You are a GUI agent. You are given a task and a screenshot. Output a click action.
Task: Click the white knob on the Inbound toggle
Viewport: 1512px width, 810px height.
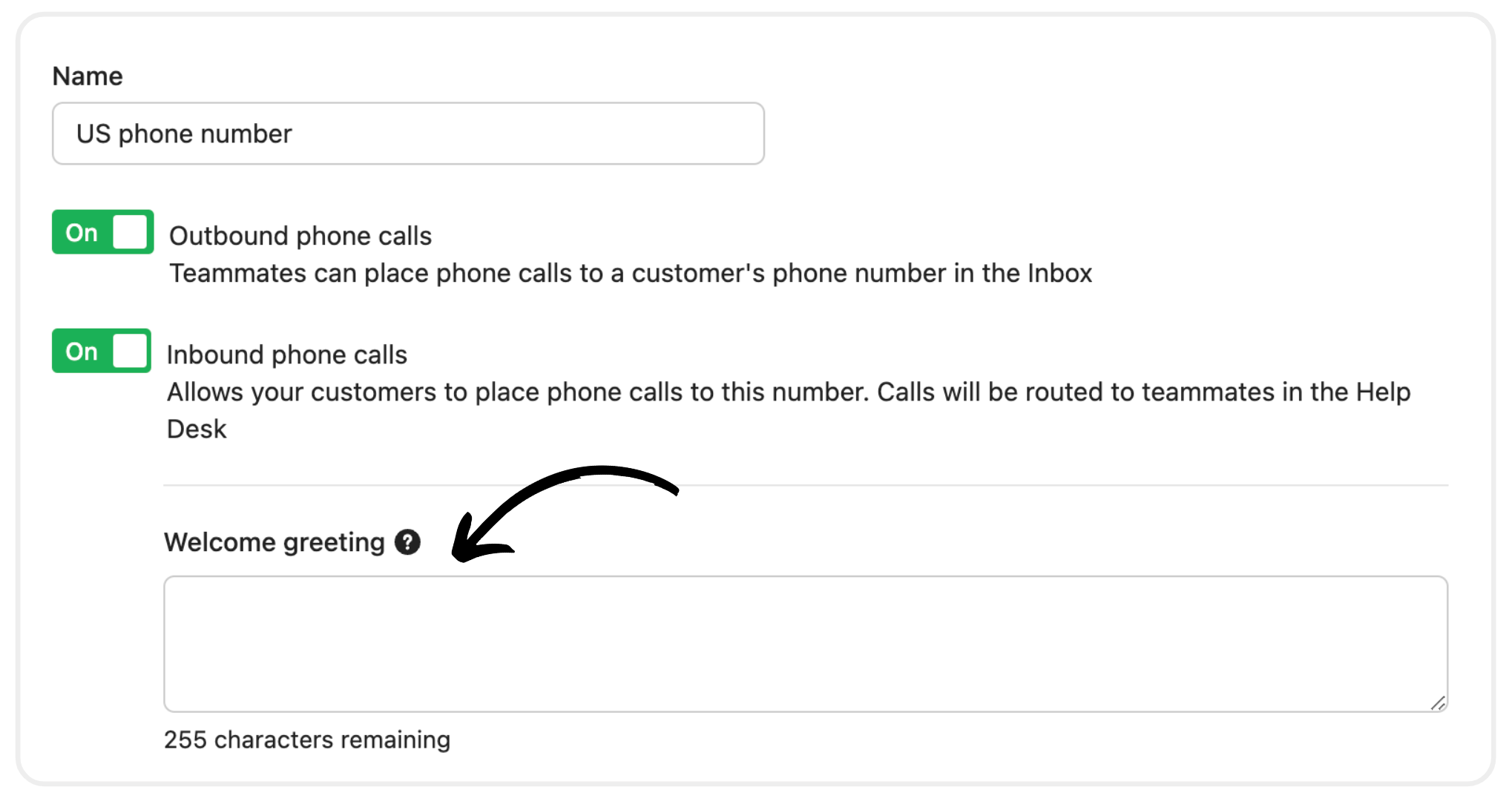click(x=131, y=351)
